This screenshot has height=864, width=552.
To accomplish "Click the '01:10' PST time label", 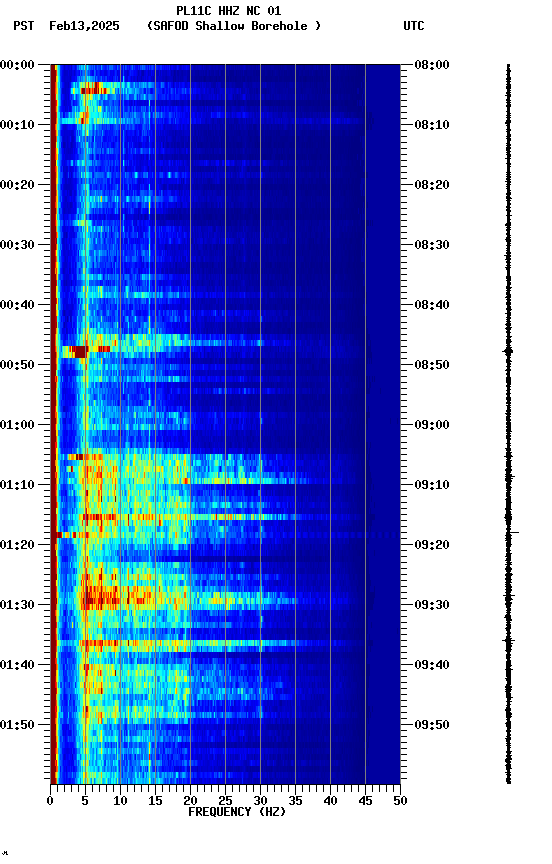I will point(17,485).
